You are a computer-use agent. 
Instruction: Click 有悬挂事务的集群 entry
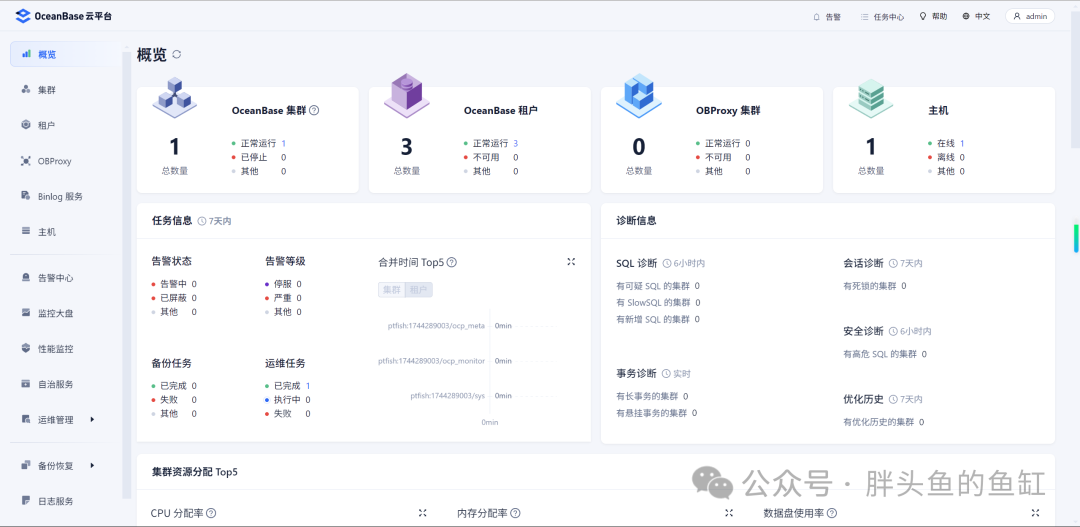656,413
